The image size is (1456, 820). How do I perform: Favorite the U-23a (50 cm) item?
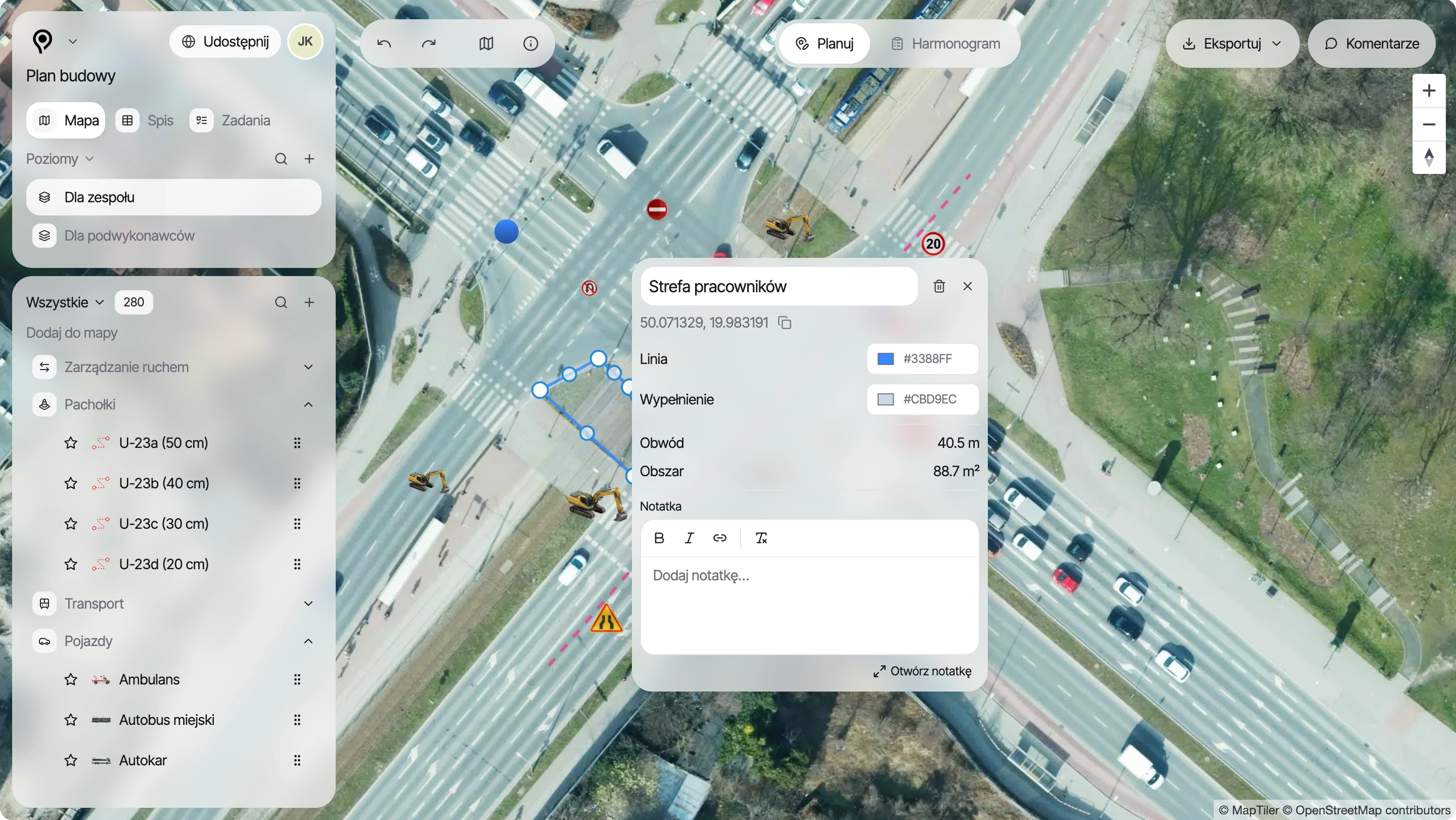(x=71, y=443)
